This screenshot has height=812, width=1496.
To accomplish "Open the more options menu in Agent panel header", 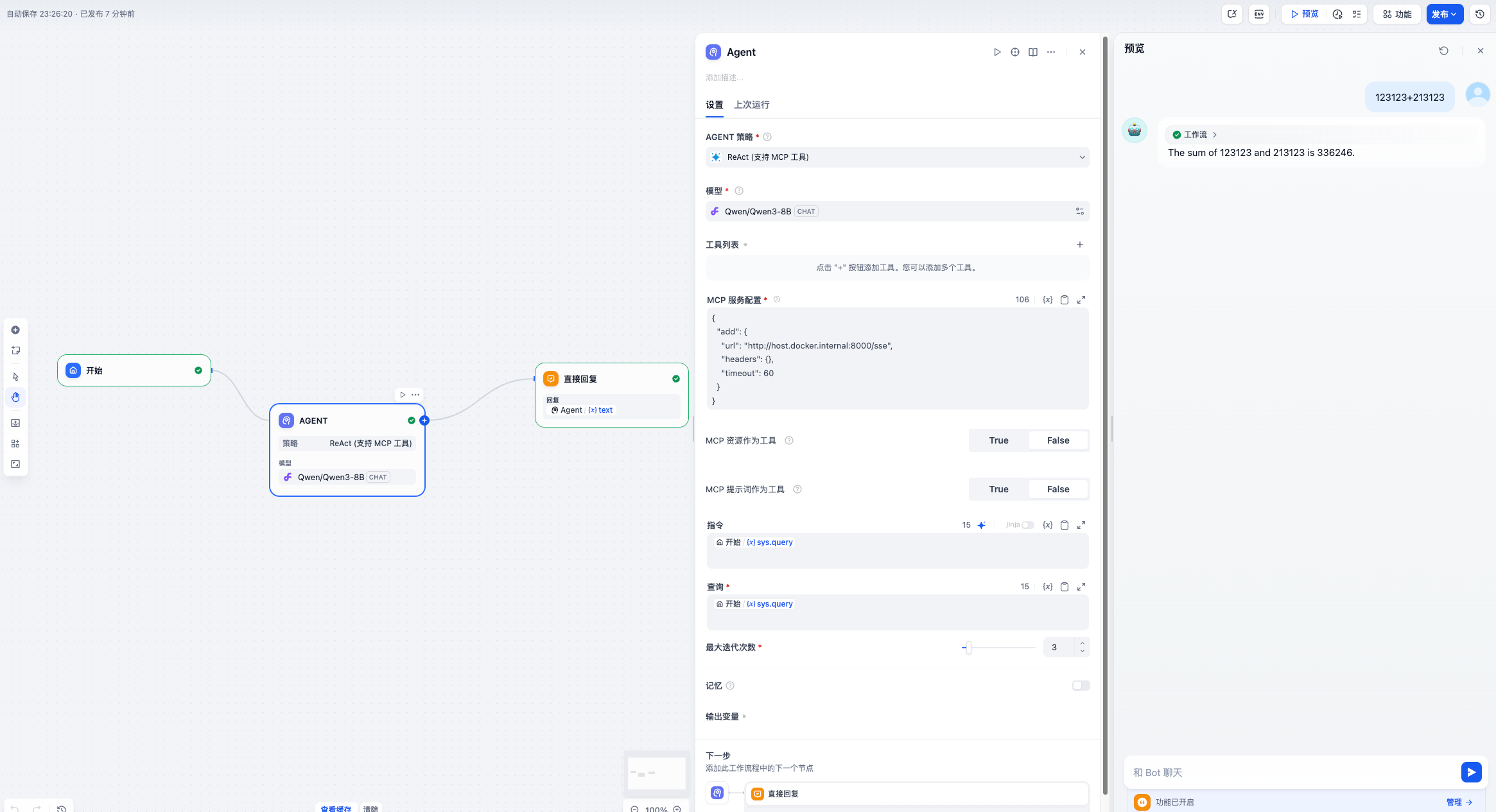I will pyautogui.click(x=1051, y=52).
